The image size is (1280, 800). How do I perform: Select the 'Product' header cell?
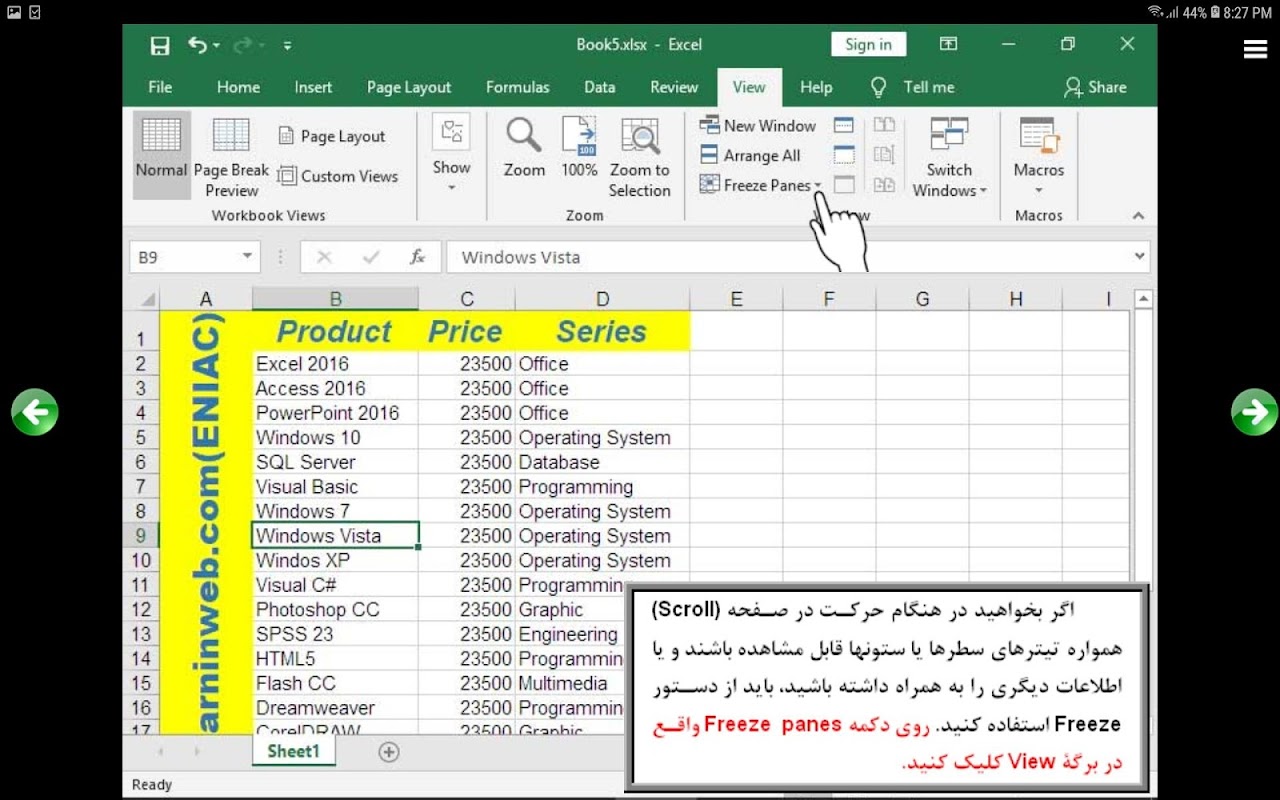point(335,331)
